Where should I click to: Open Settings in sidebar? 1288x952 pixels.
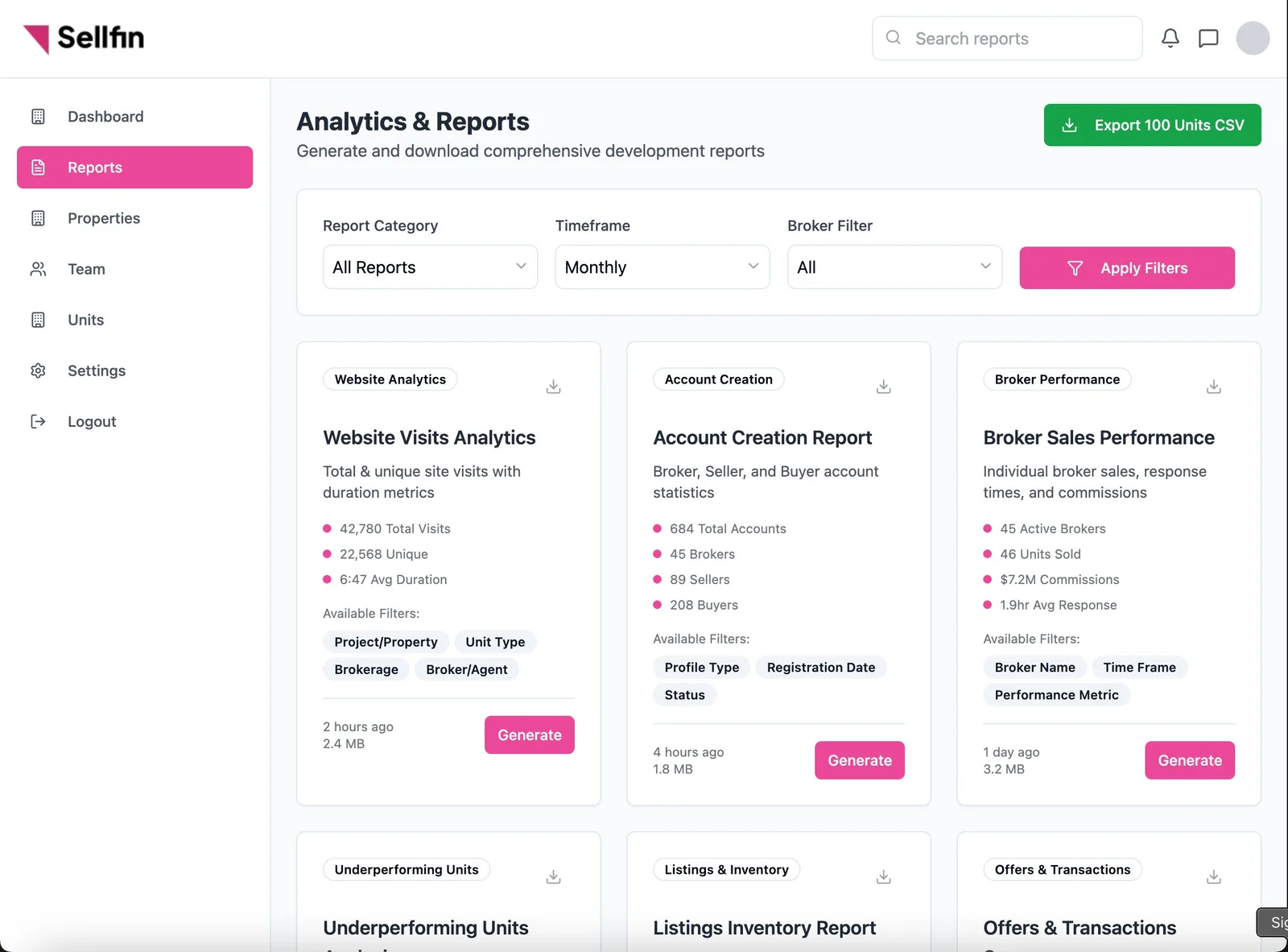tap(134, 370)
